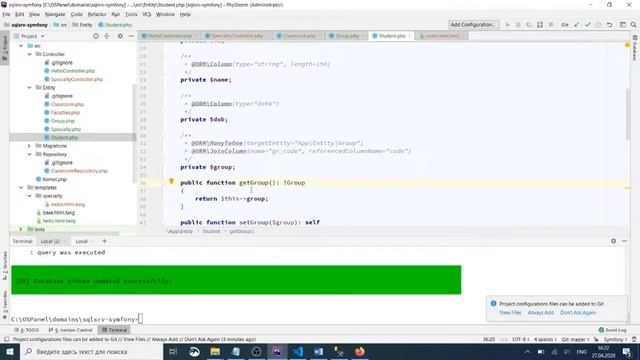The height and width of the screenshot is (360, 640).
Task: Open the Add Configuration dropdown
Action: (473, 25)
